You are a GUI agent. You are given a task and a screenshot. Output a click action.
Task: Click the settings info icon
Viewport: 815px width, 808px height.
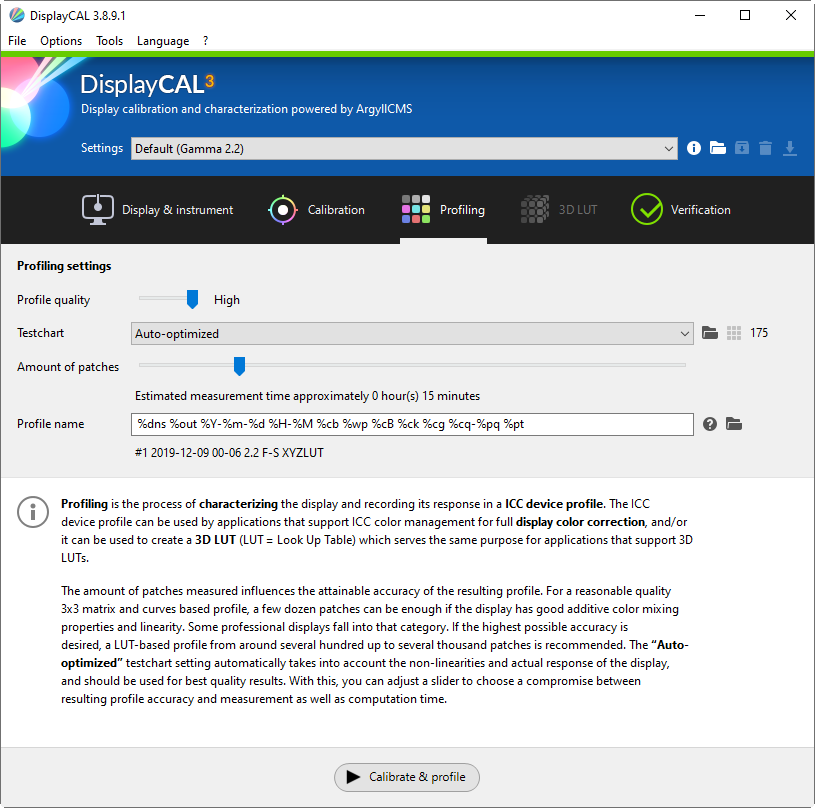[x=694, y=148]
